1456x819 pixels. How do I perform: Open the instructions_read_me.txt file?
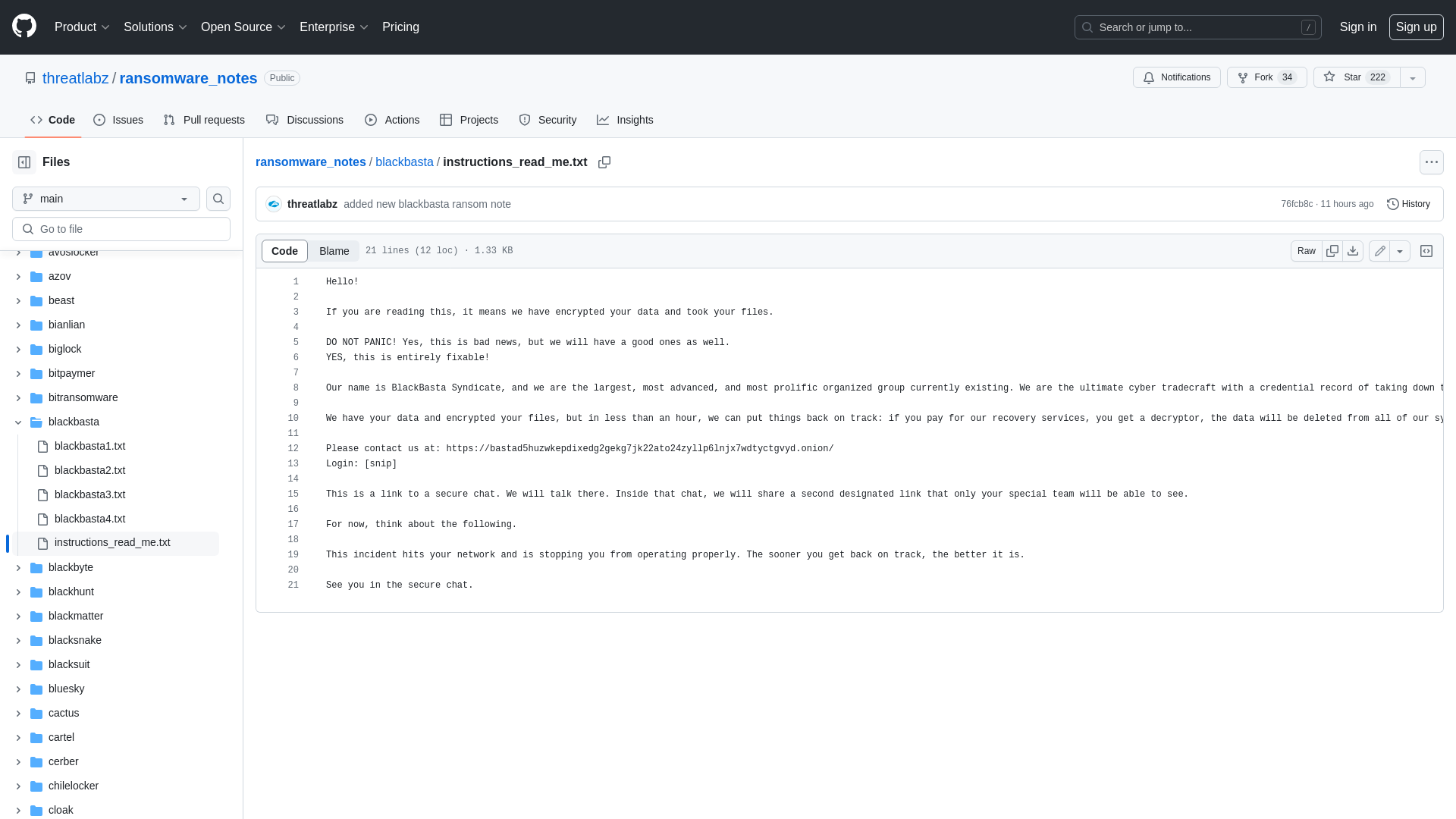(112, 542)
